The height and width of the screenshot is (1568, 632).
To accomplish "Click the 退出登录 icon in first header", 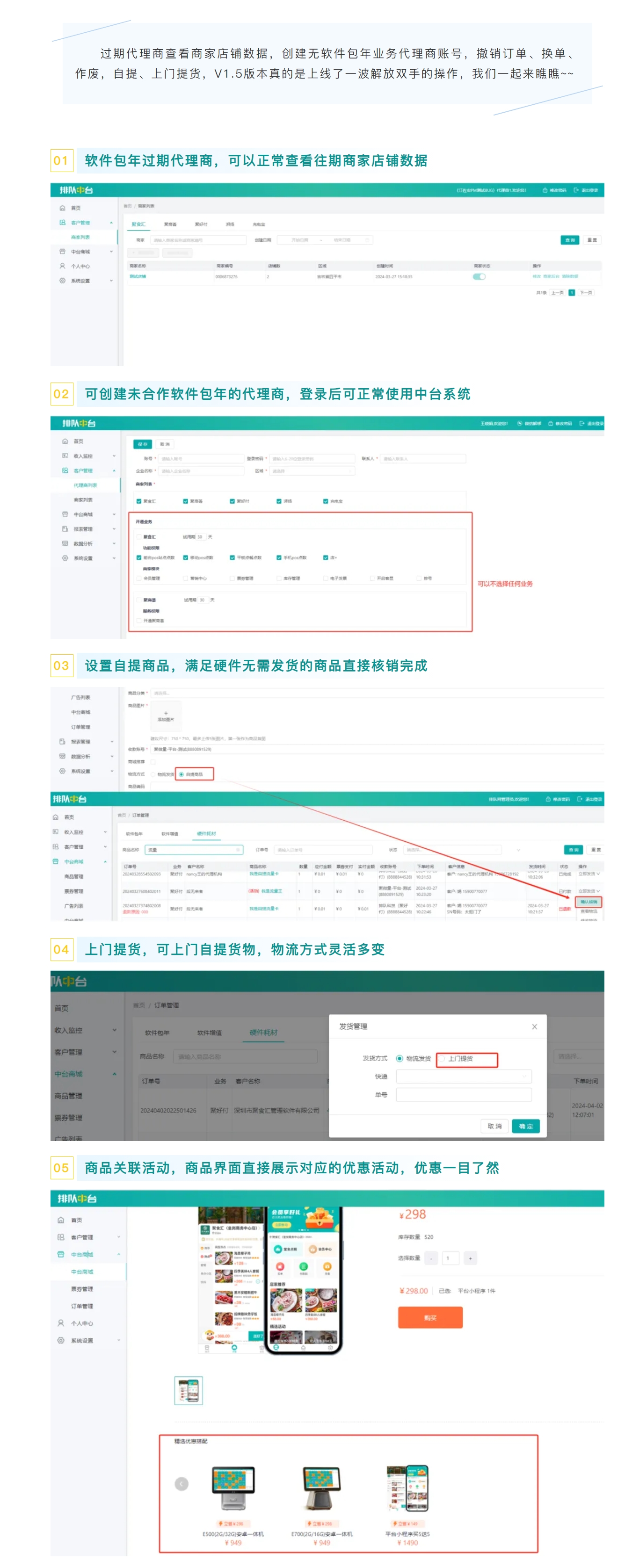I will click(576, 190).
